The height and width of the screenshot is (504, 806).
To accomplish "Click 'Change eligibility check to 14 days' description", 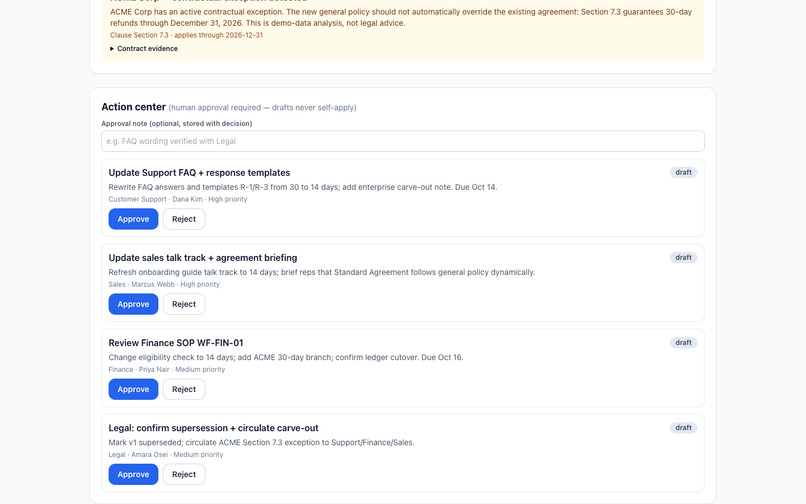I will 286,357.
